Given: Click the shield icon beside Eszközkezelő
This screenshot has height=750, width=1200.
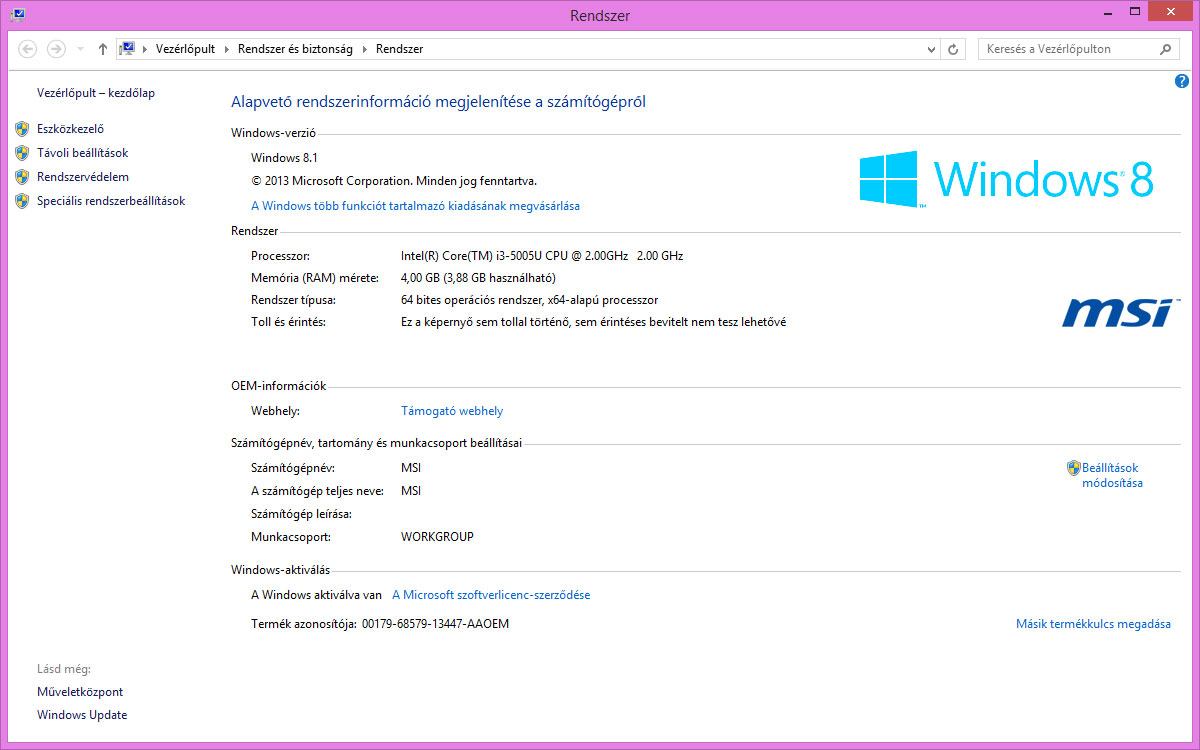Looking at the screenshot, I should click(x=22, y=129).
